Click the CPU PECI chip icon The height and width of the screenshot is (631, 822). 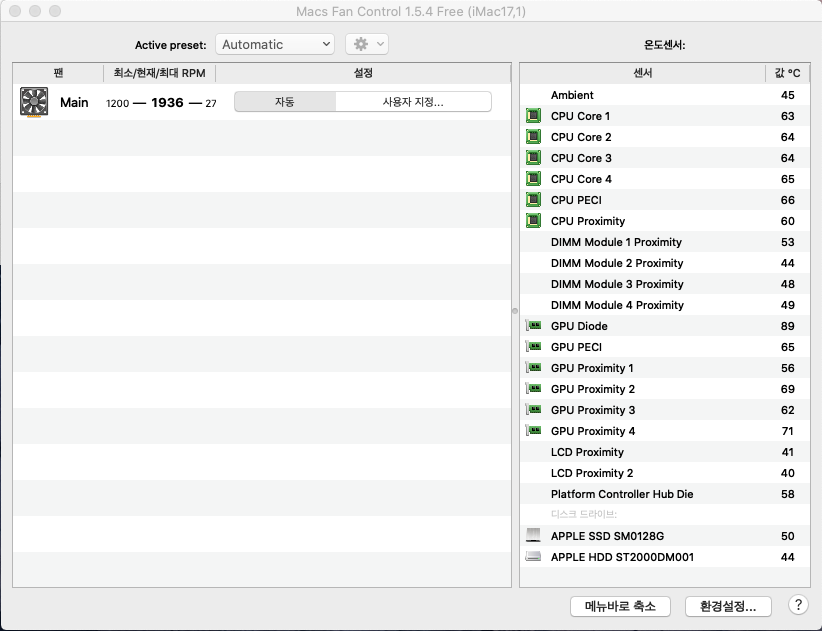pyautogui.click(x=533, y=200)
